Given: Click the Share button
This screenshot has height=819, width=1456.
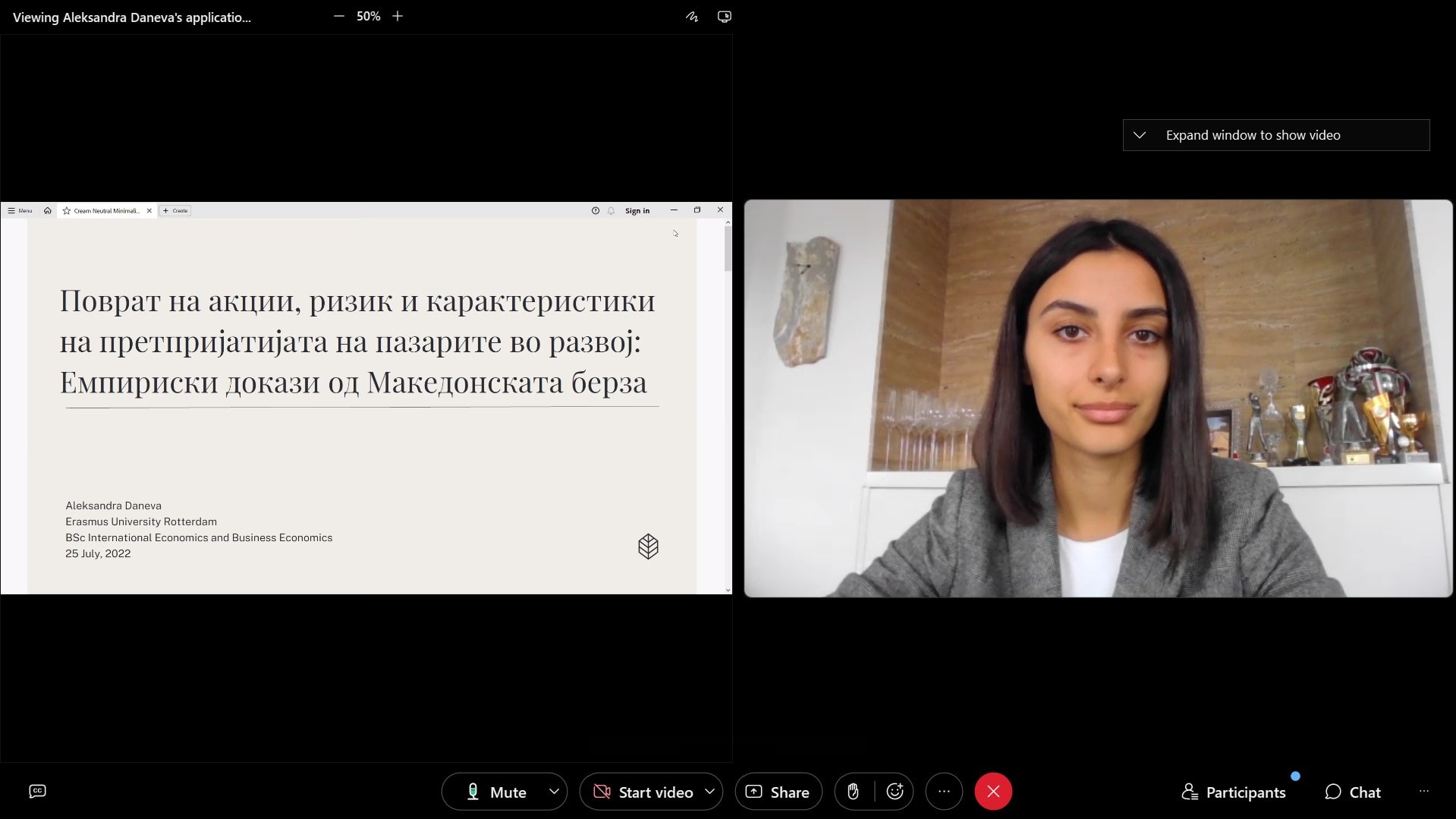Looking at the screenshot, I should [778, 792].
